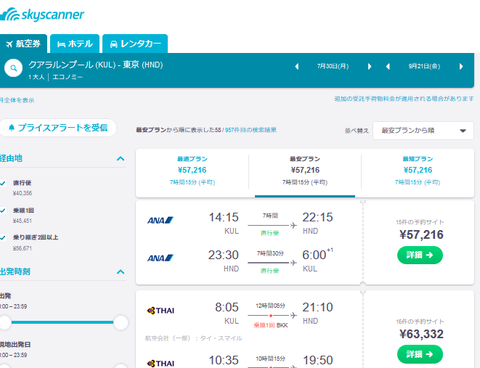The height and width of the screenshot is (368, 480).
Task: Switch to the レンタカー tab
Action: coord(135,44)
